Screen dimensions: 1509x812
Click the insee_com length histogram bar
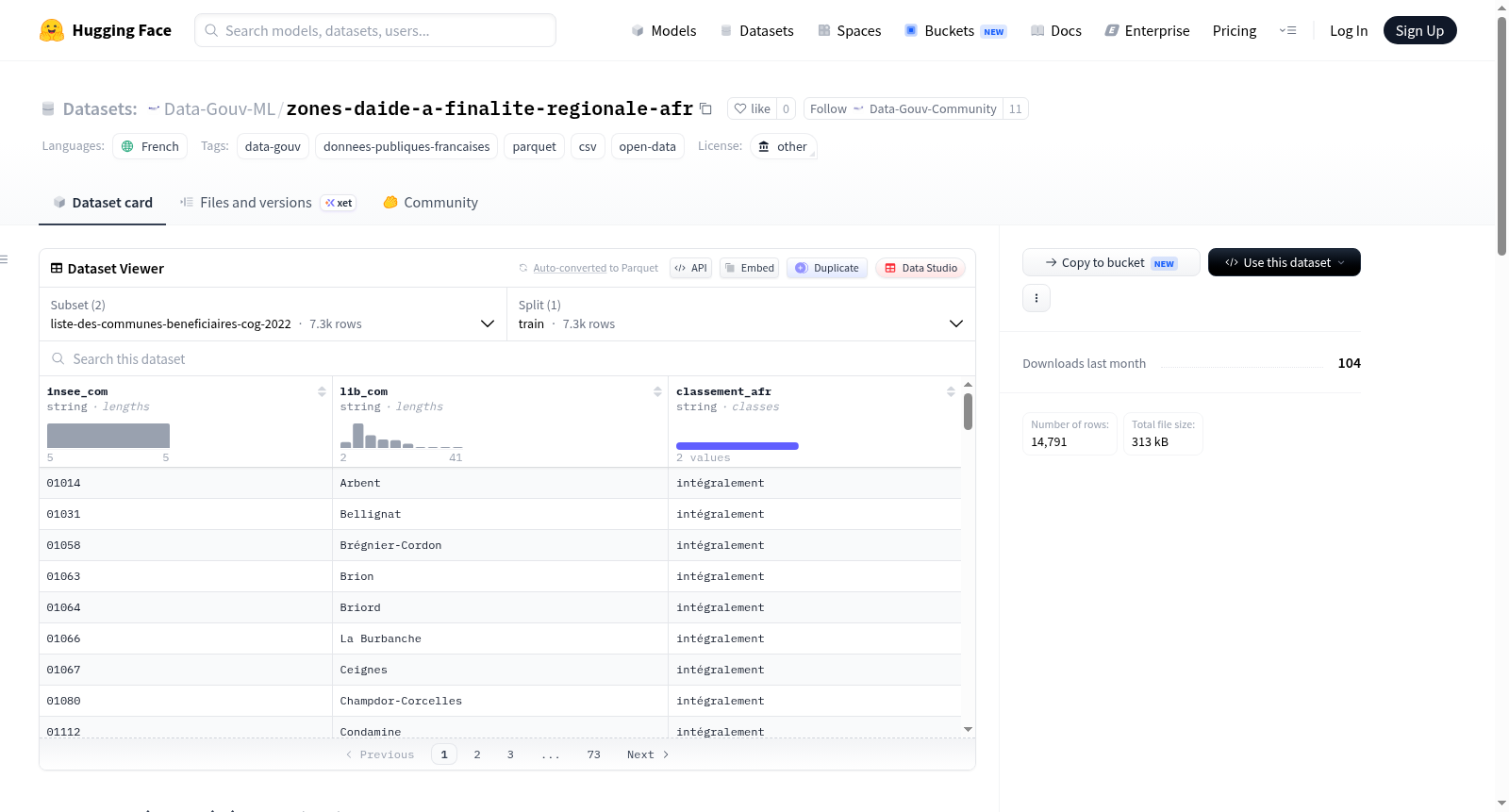coord(108,436)
